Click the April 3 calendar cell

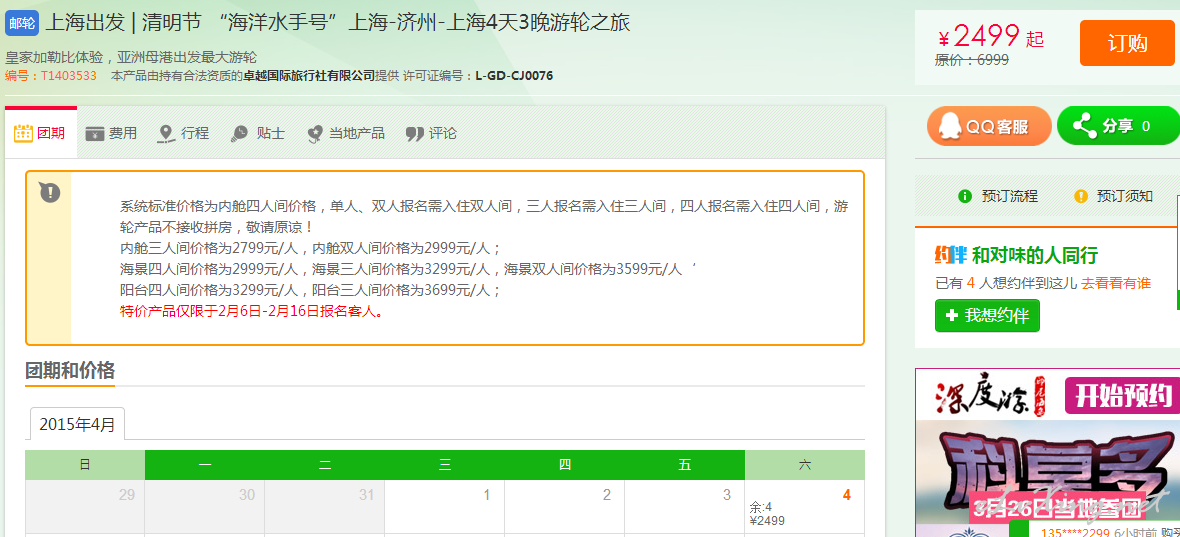(684, 508)
